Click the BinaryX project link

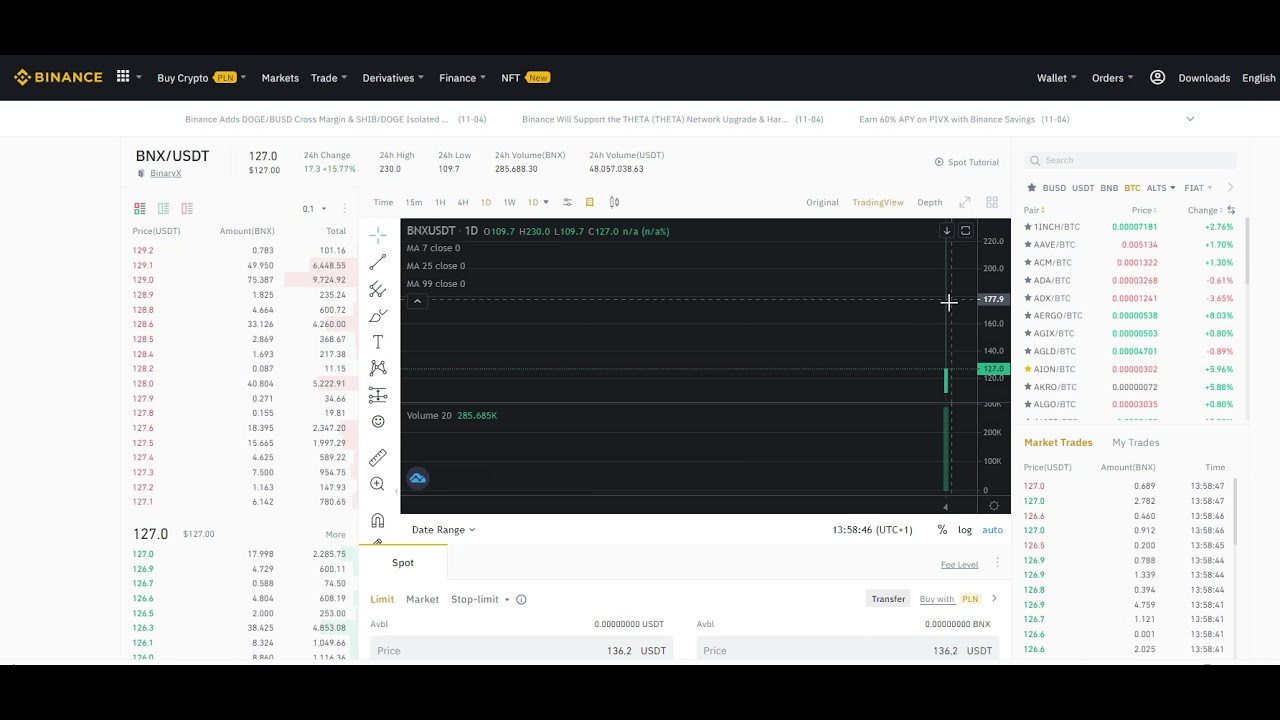[x=165, y=173]
